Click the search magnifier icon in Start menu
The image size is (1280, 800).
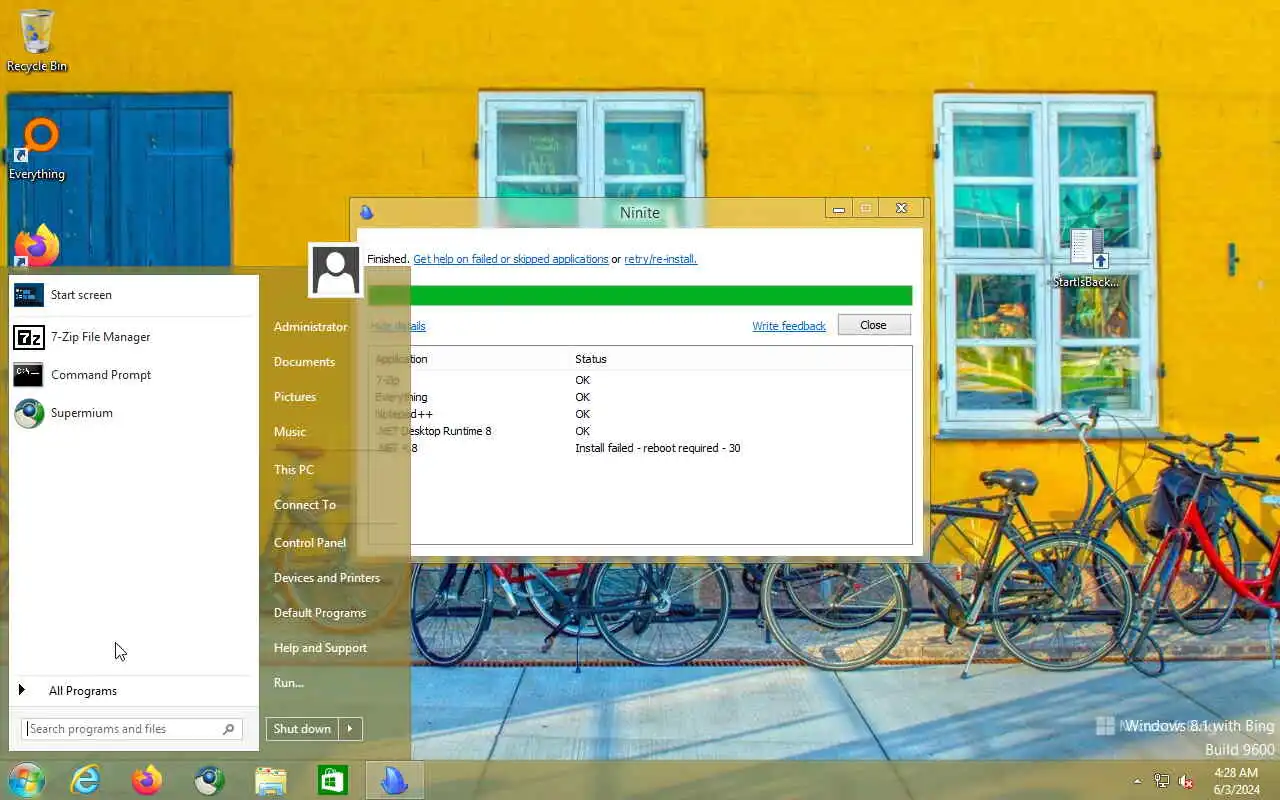[228, 729]
